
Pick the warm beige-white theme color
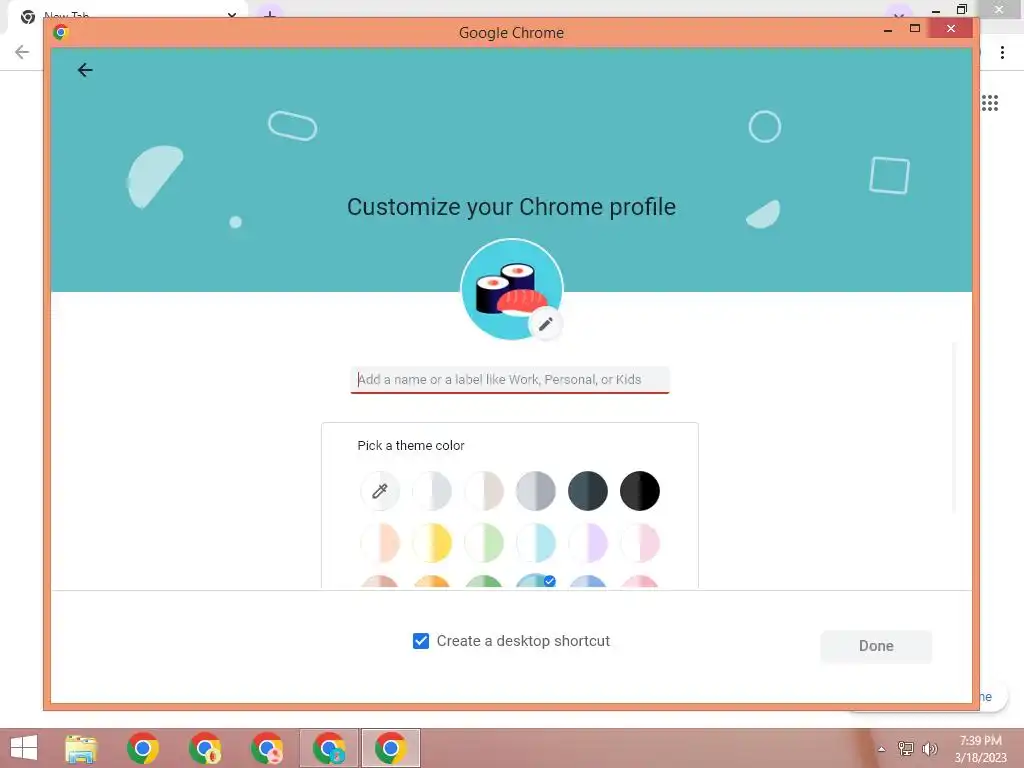pos(484,490)
